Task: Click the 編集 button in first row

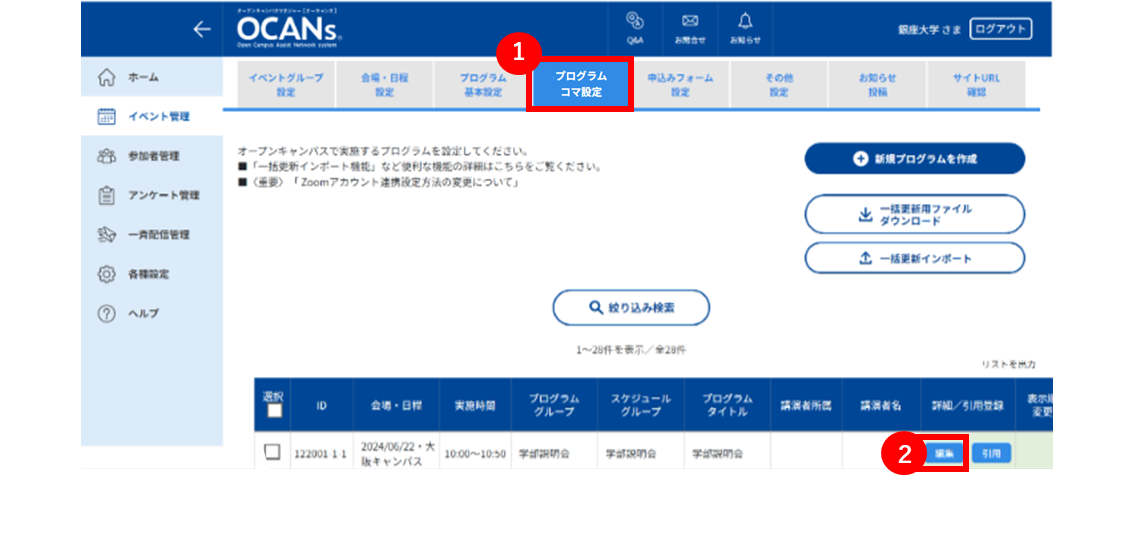Action: pos(944,453)
